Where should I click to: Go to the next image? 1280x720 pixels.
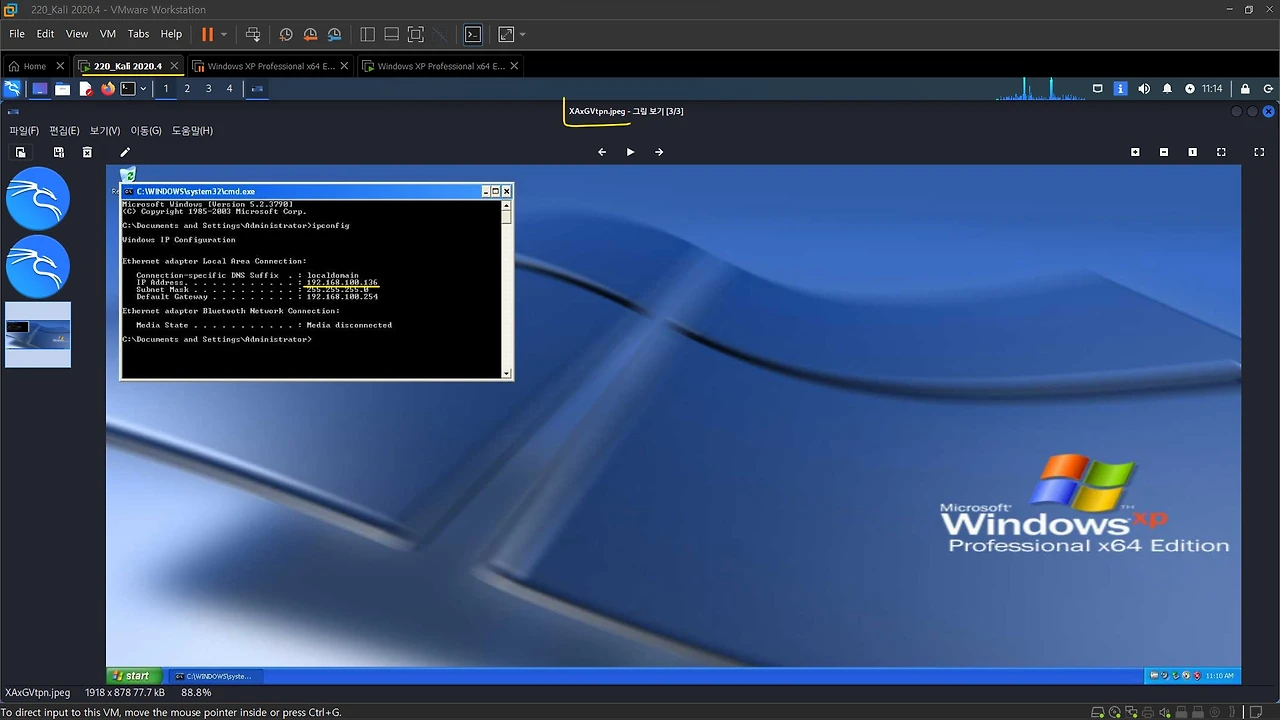659,152
